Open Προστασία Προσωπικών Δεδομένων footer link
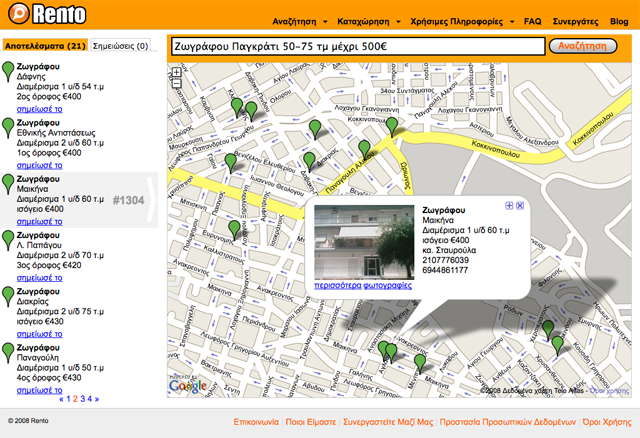Screen dimensions: 640x438 pos(507,422)
